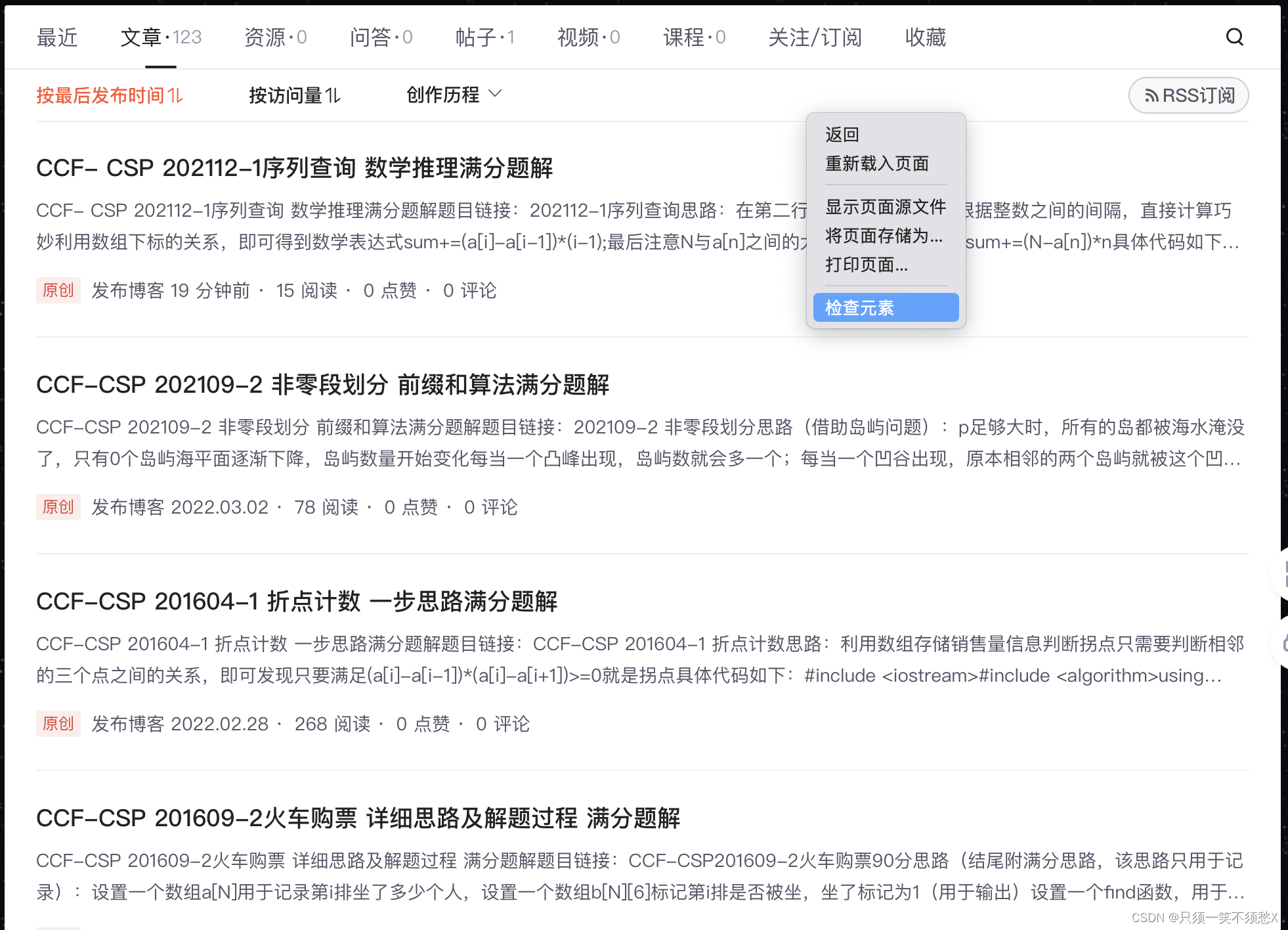Open article CCF- CSP 202112-1序列查询
The width and height of the screenshot is (1288, 930).
tap(294, 168)
